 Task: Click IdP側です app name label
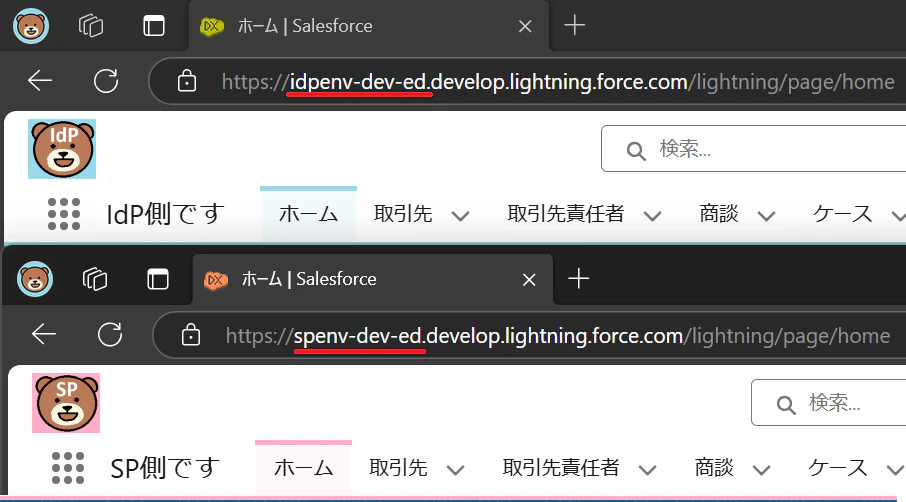click(x=165, y=214)
